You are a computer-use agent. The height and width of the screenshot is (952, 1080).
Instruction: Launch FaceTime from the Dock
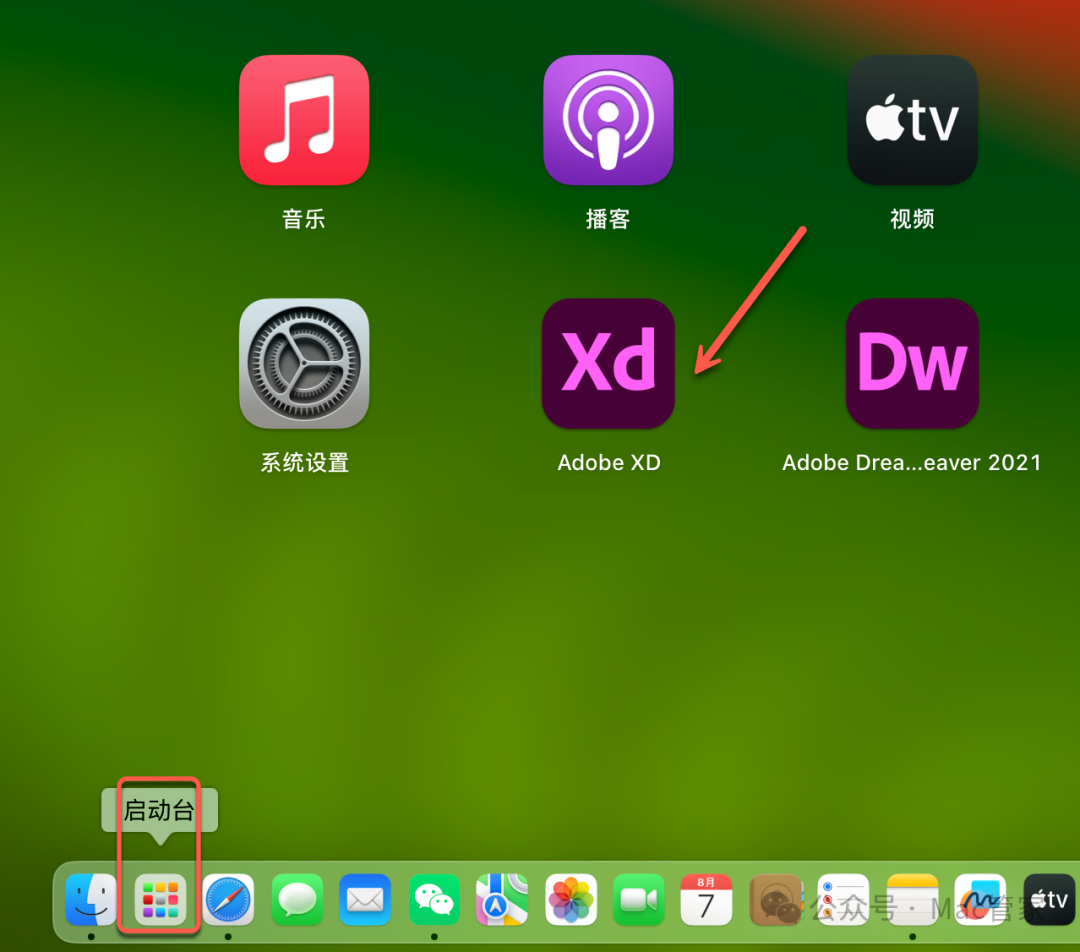[x=638, y=900]
